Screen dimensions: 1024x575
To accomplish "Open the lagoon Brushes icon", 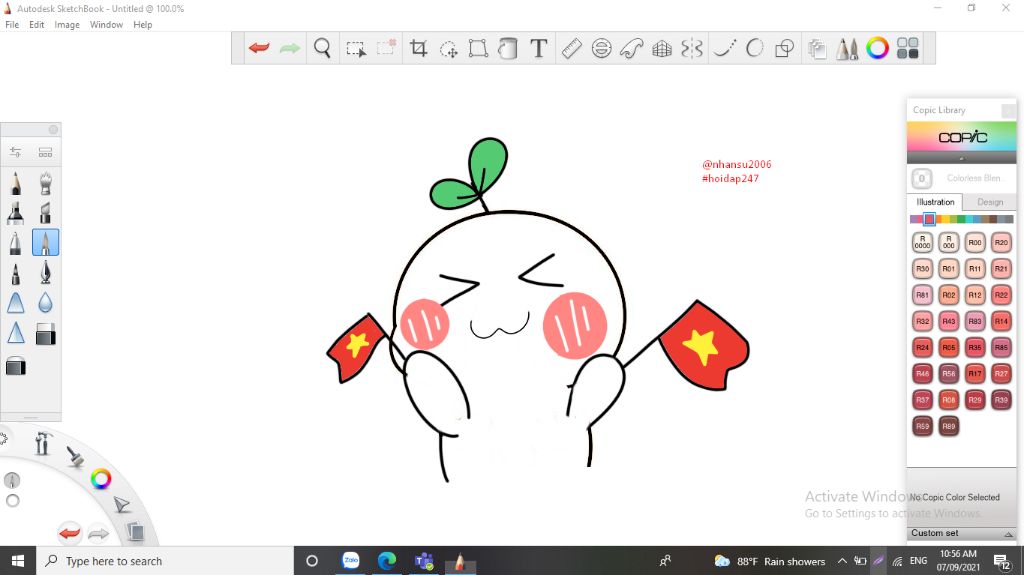I will 75,455.
